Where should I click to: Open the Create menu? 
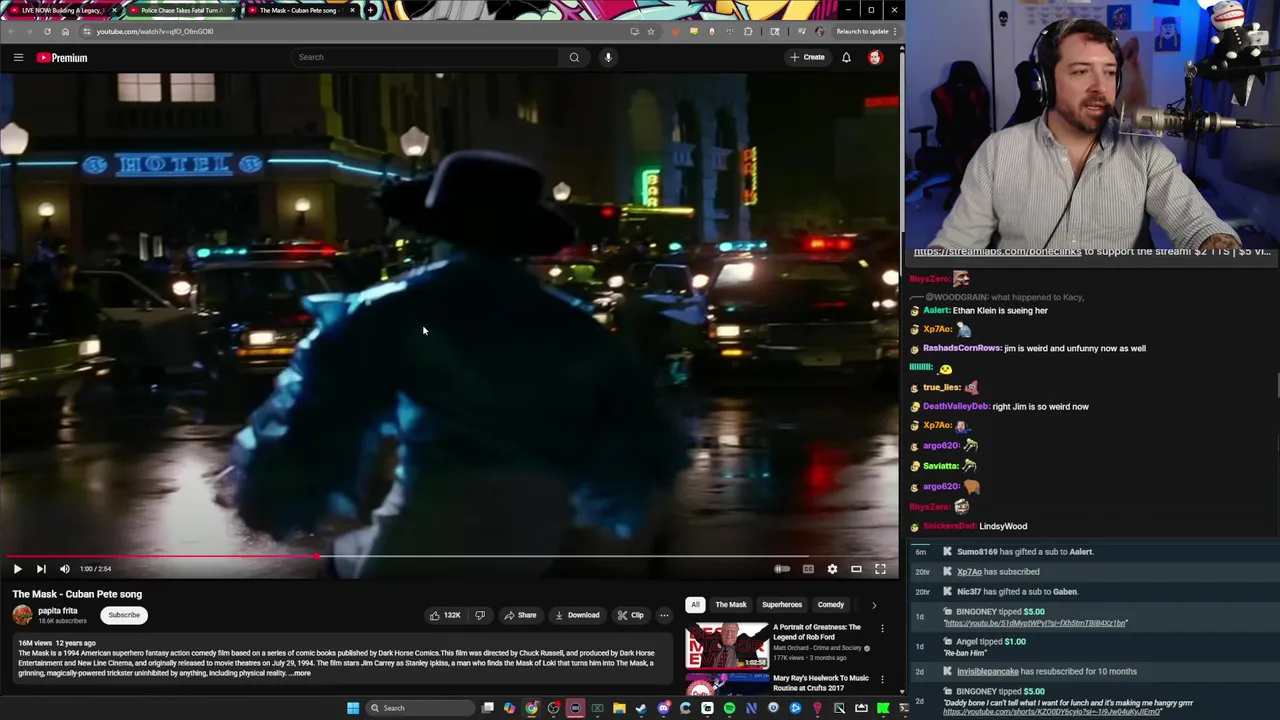807,57
